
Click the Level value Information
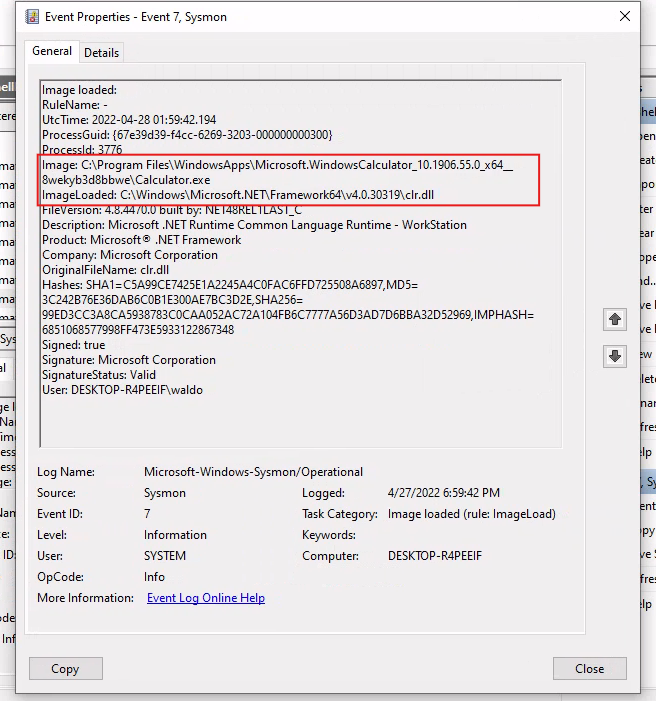point(175,535)
